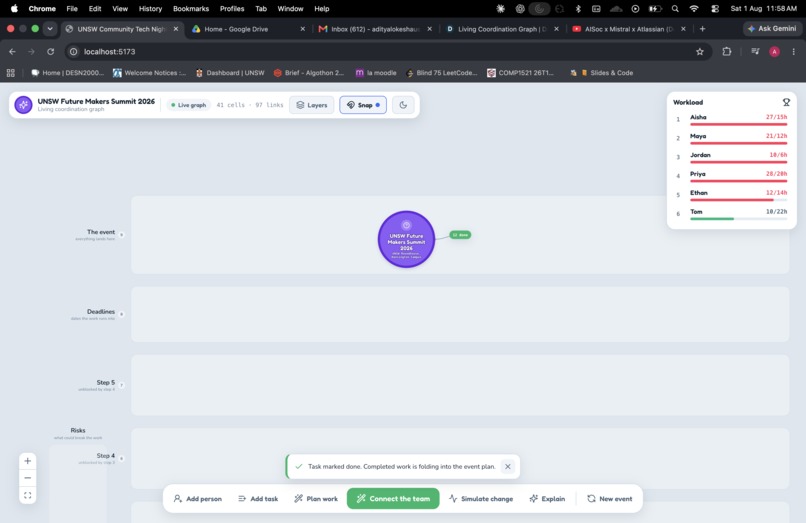The image size is (806, 523).
Task: Click the Explain button
Action: (547, 499)
